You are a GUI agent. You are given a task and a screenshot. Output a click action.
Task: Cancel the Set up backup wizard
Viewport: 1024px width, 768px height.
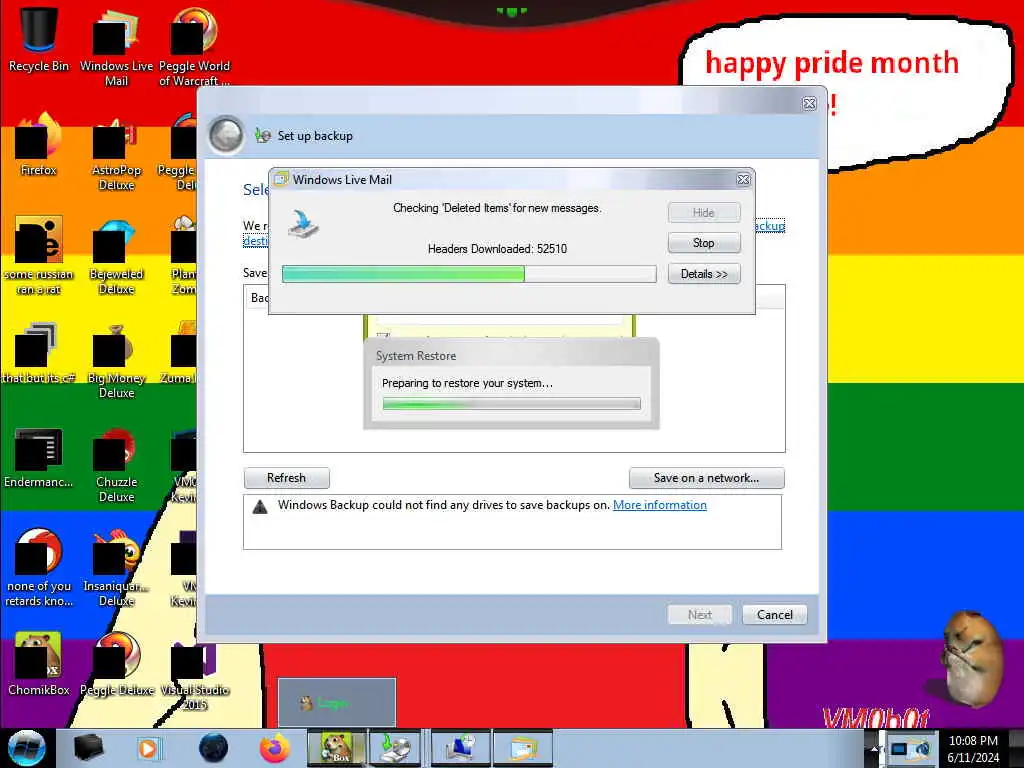(775, 615)
